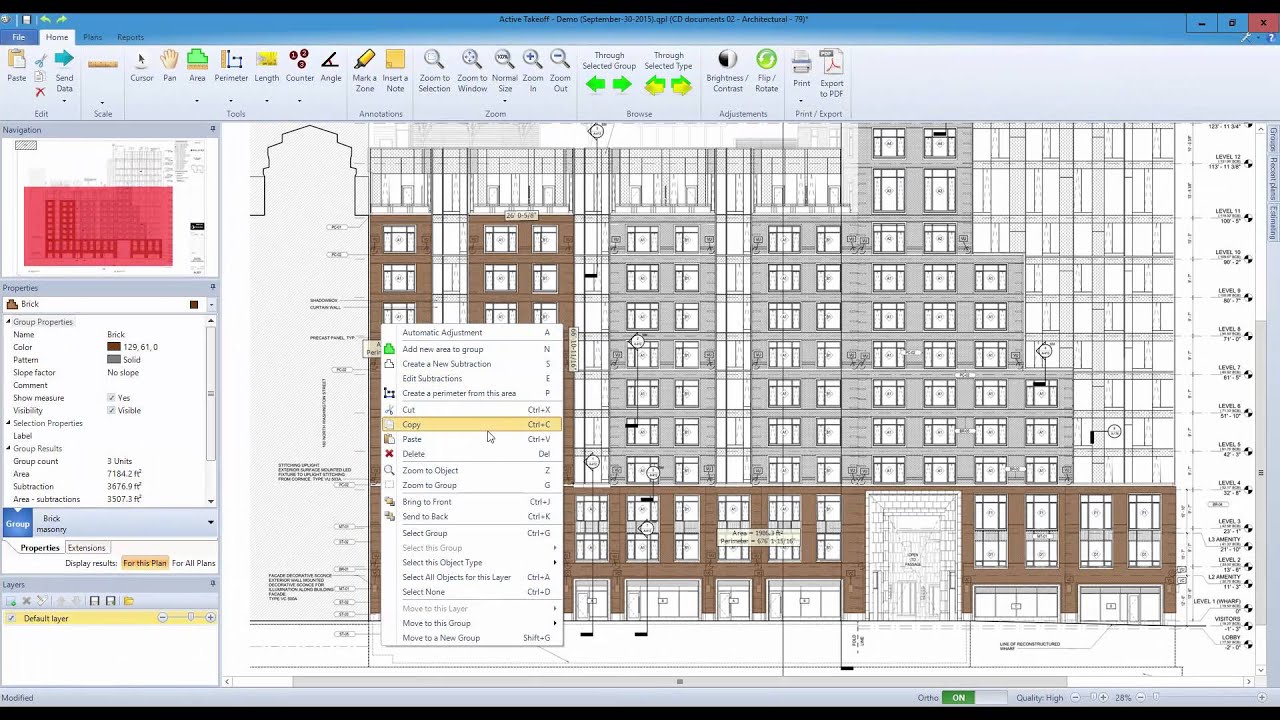This screenshot has height=720, width=1280.
Task: Choose Copy from the context menu
Action: point(472,425)
